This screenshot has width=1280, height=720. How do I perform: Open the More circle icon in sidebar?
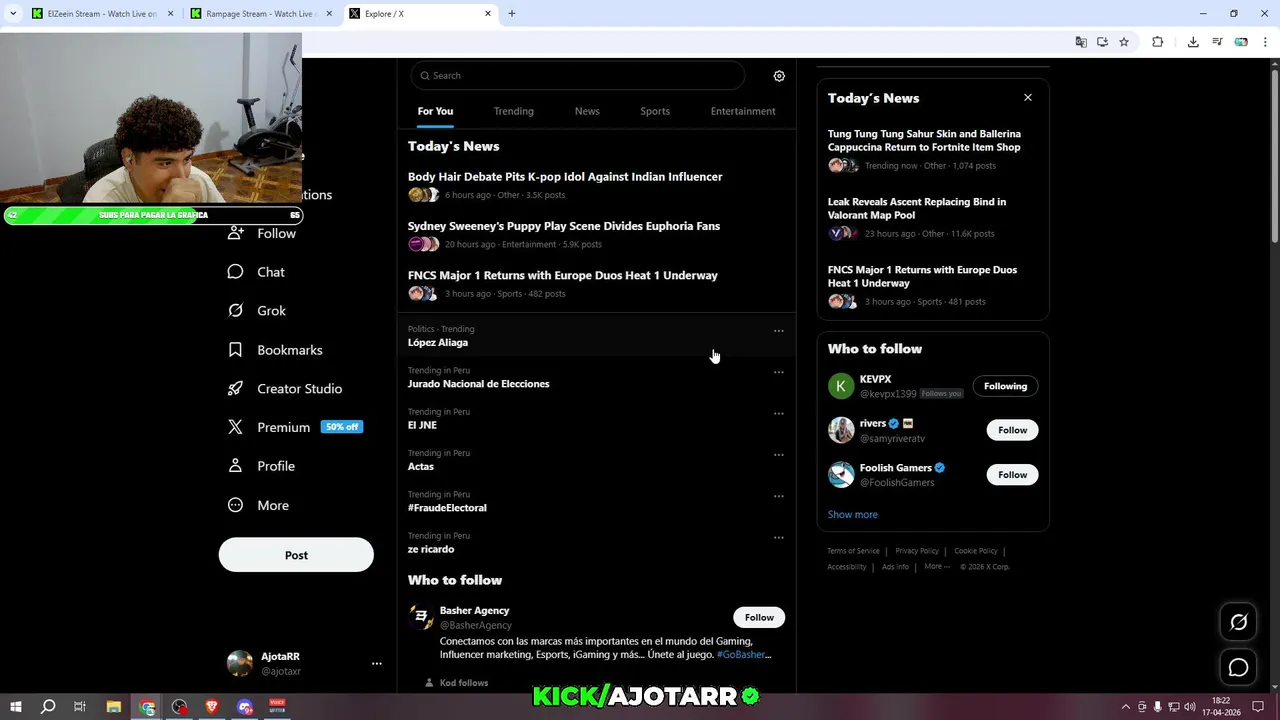click(x=235, y=505)
